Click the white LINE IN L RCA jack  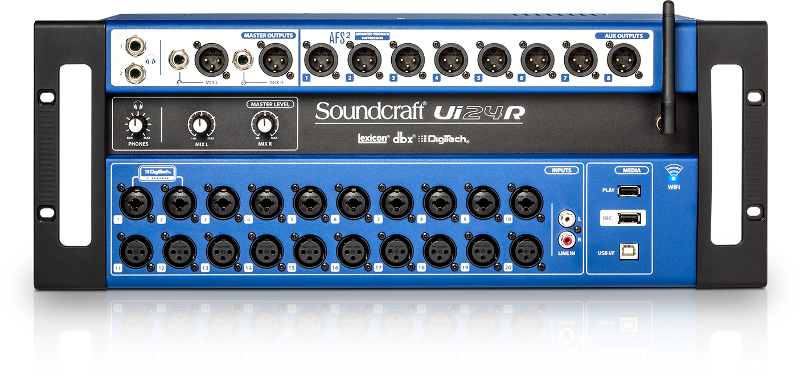coord(566,219)
